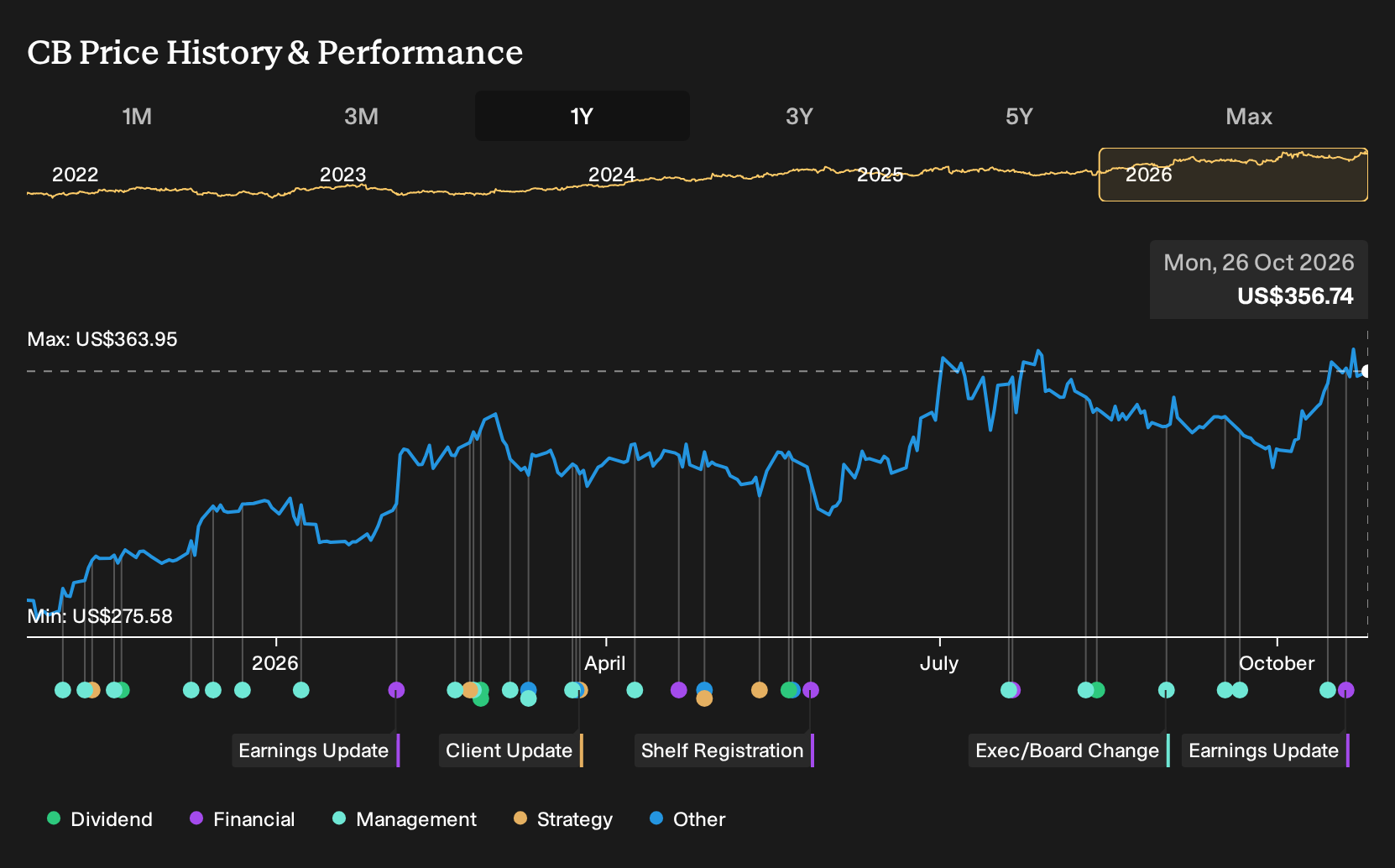Viewport: 1395px width, 868px height.
Task: Click the highlighted 2026 range selector window
Action: click(1233, 175)
